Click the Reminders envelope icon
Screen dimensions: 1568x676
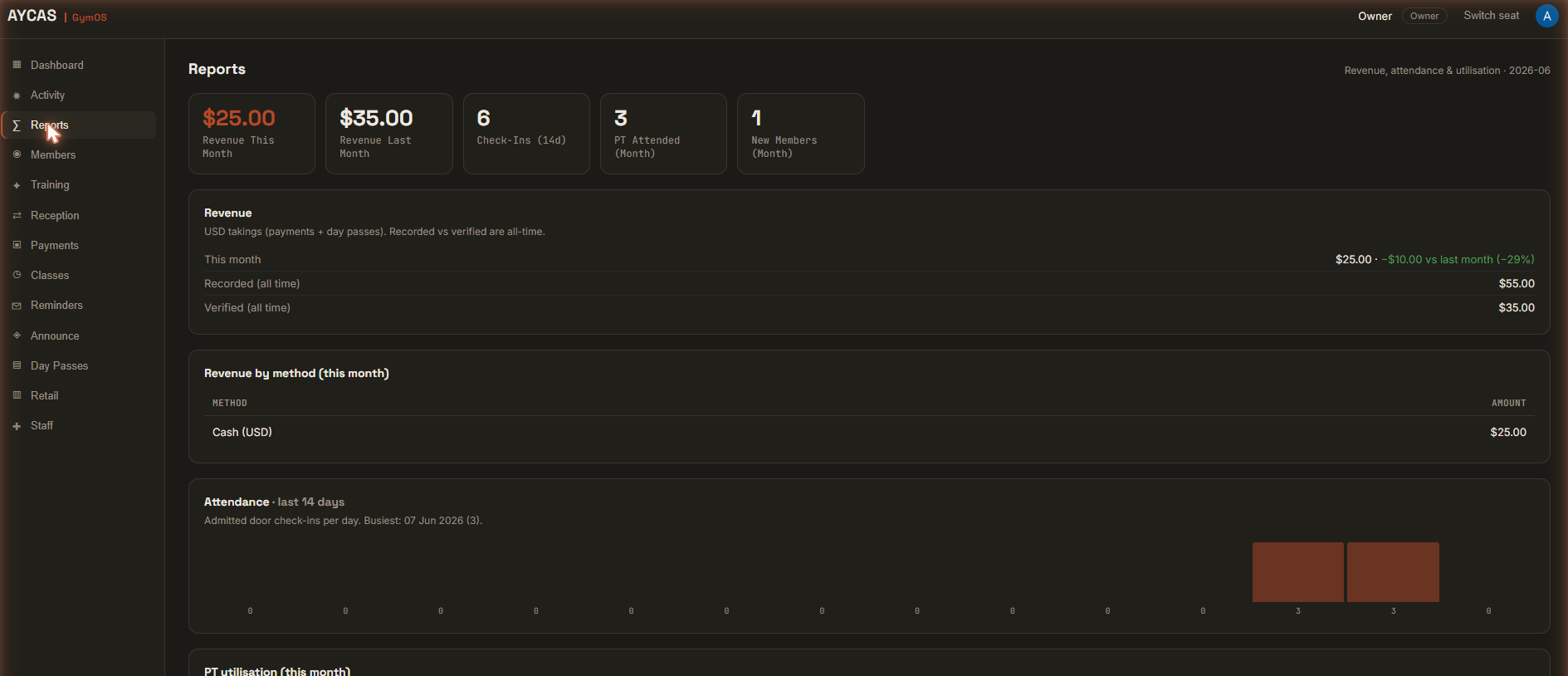pos(17,306)
